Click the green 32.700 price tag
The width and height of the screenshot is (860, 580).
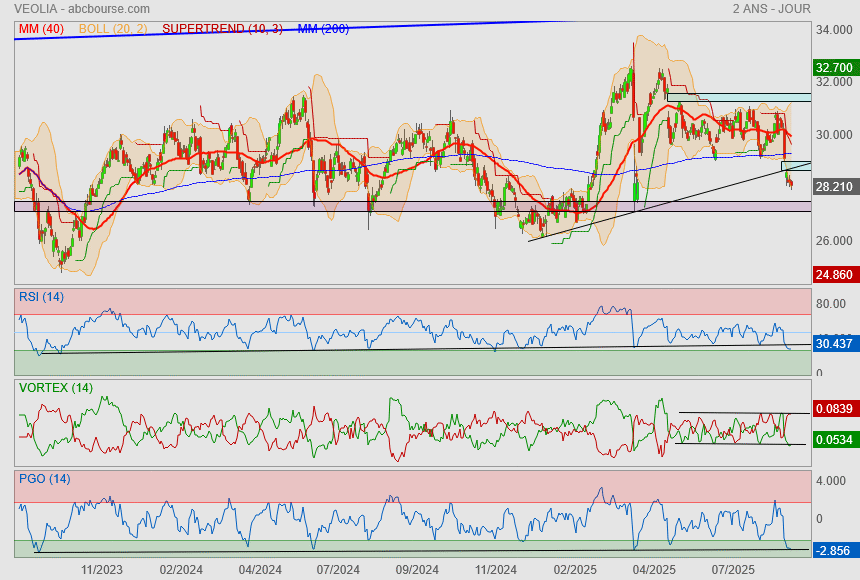pyautogui.click(x=834, y=68)
